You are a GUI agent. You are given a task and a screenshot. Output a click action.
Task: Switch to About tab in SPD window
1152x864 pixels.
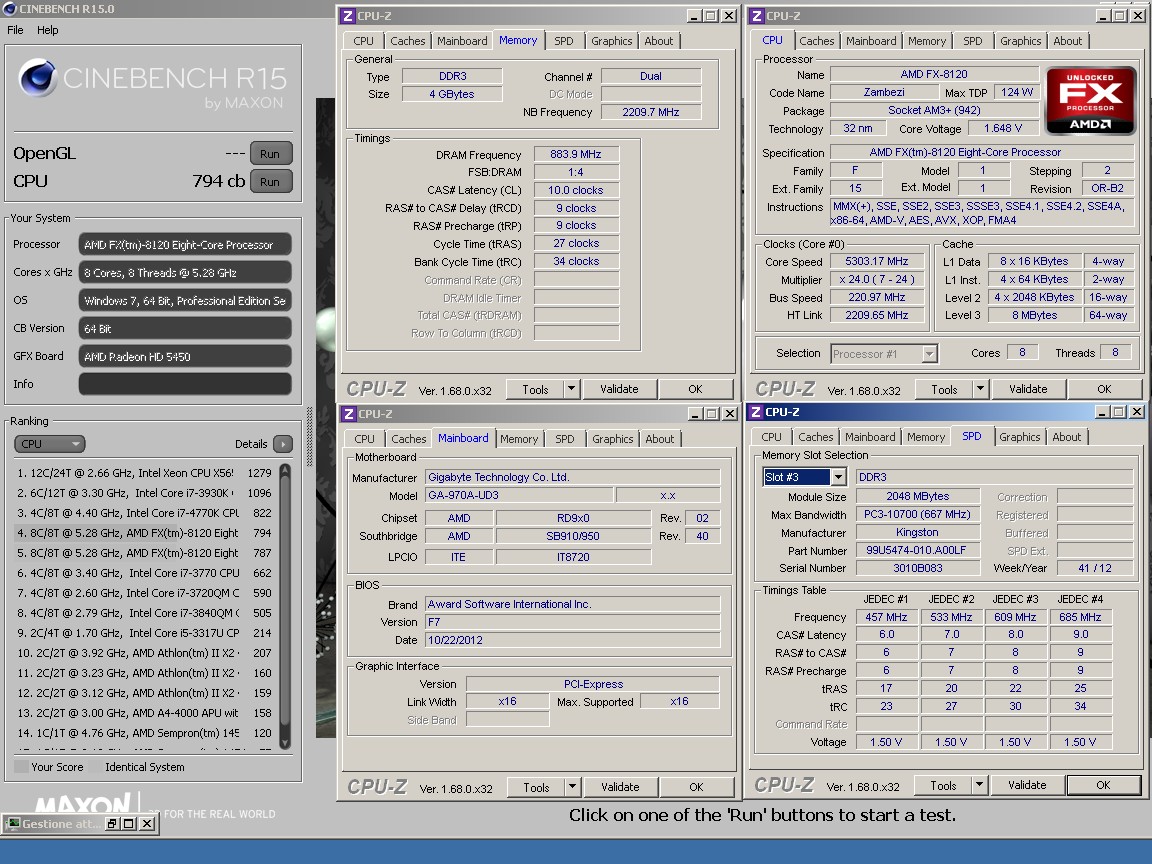click(1066, 436)
